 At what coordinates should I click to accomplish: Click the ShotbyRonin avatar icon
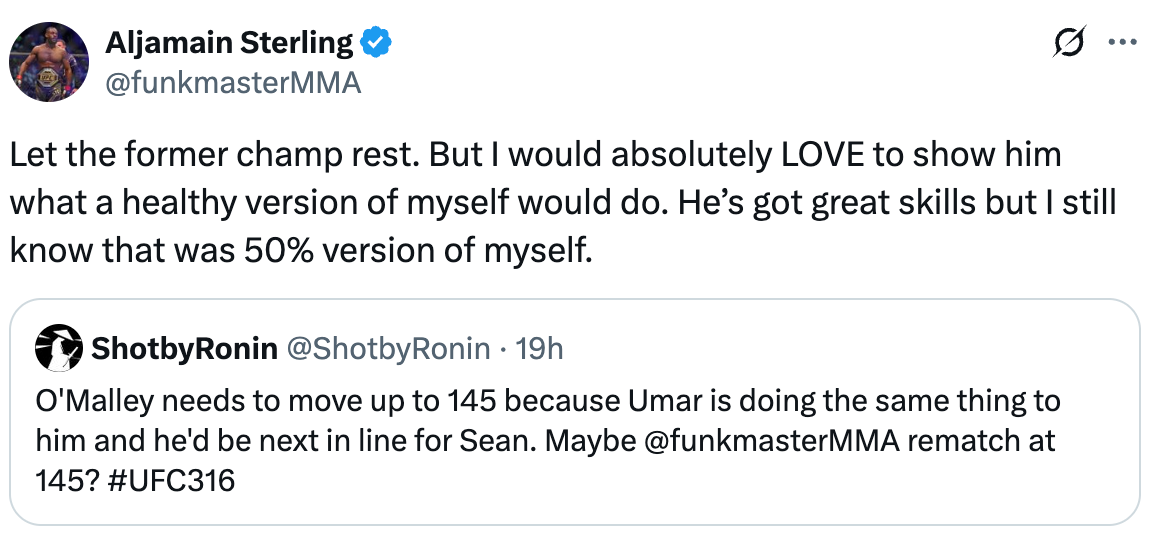(59, 347)
